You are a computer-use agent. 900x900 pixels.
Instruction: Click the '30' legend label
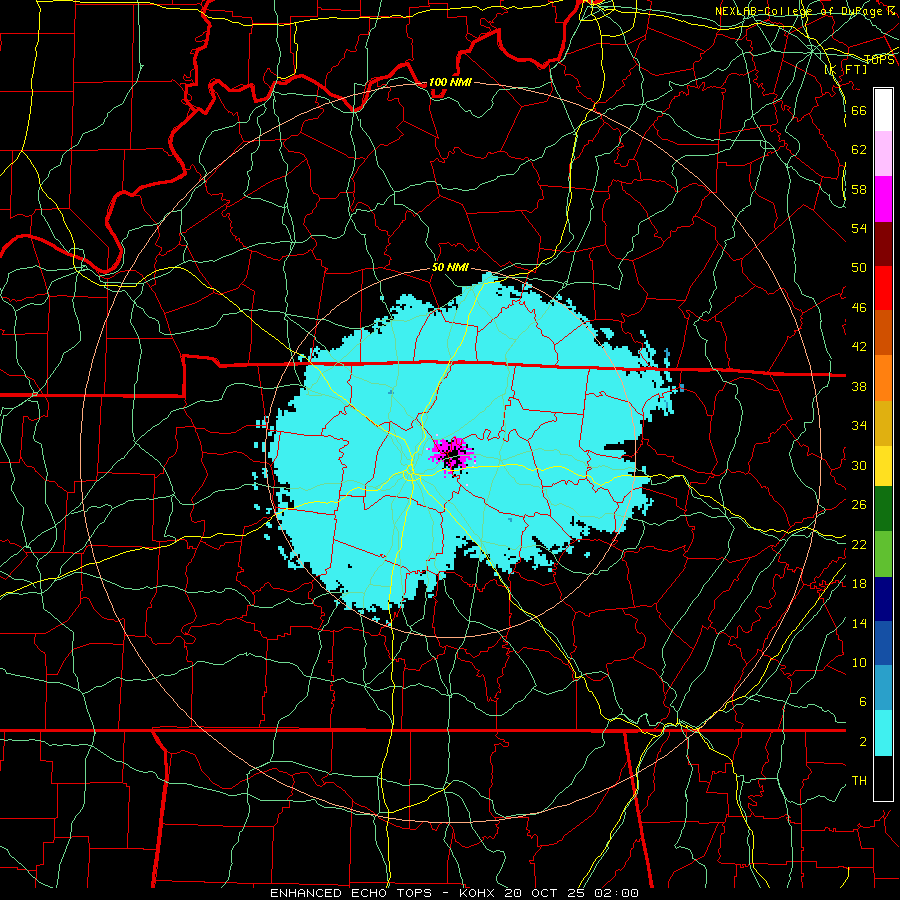[x=859, y=465]
